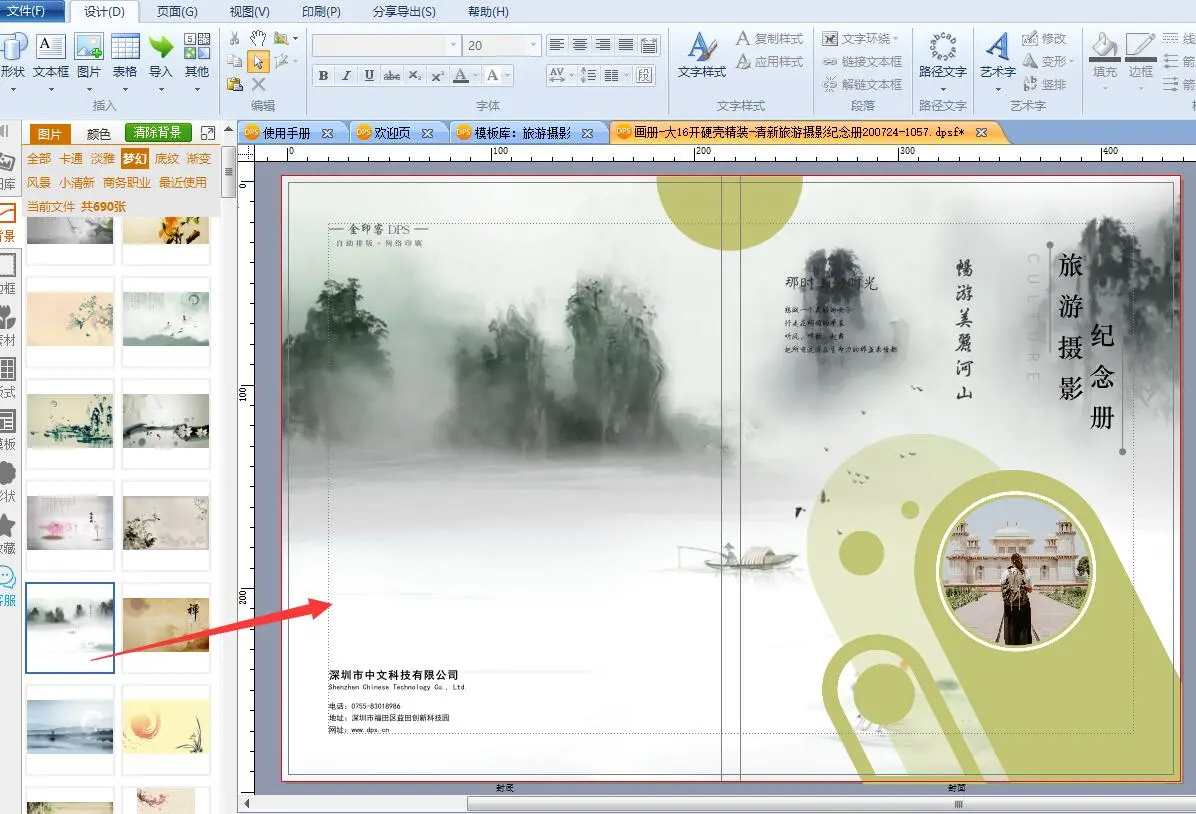1196x814 pixels.
Task: Switch to the 视图(V) ribbon tab
Action: 249,11
